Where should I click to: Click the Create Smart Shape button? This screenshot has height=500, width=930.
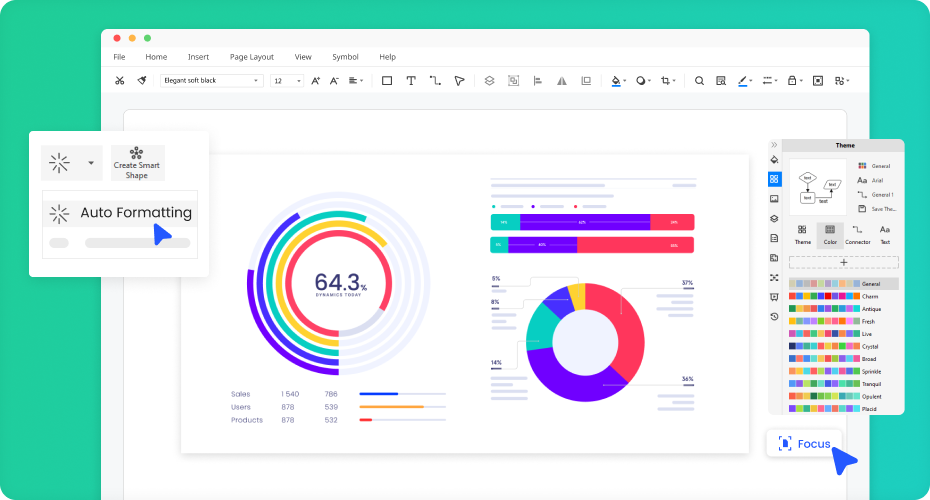(137, 163)
